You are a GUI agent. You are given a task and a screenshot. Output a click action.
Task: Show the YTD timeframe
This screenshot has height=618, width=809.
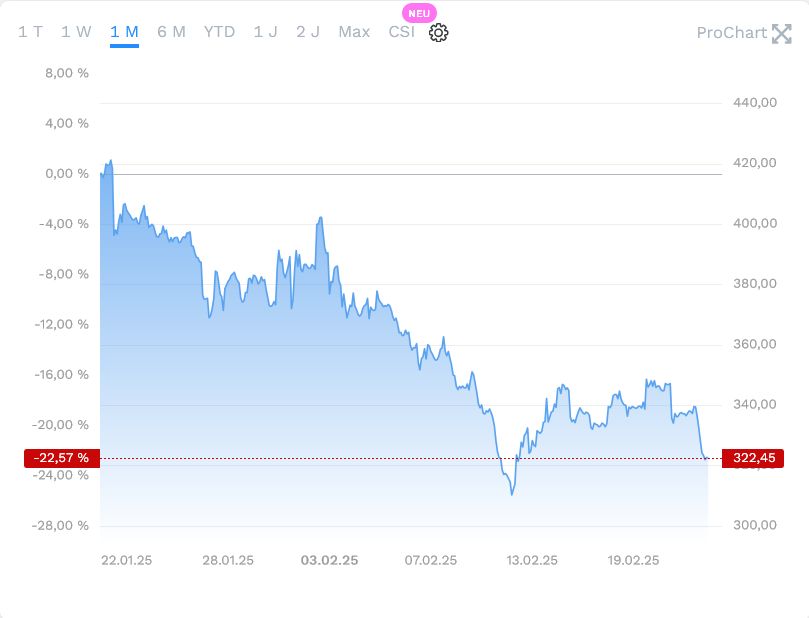(x=219, y=32)
